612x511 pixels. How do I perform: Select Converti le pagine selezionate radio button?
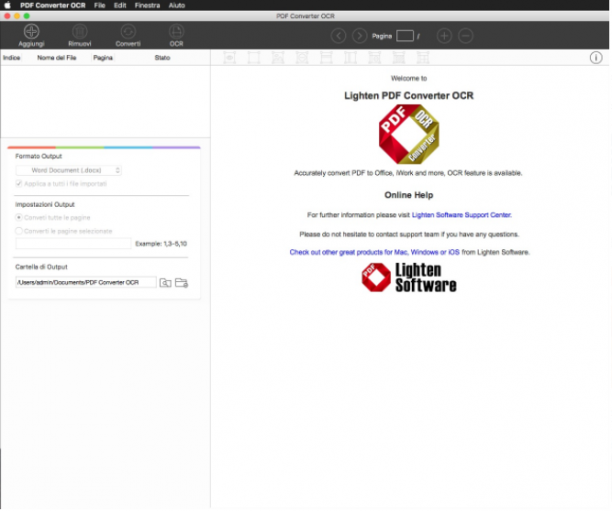(x=19, y=231)
